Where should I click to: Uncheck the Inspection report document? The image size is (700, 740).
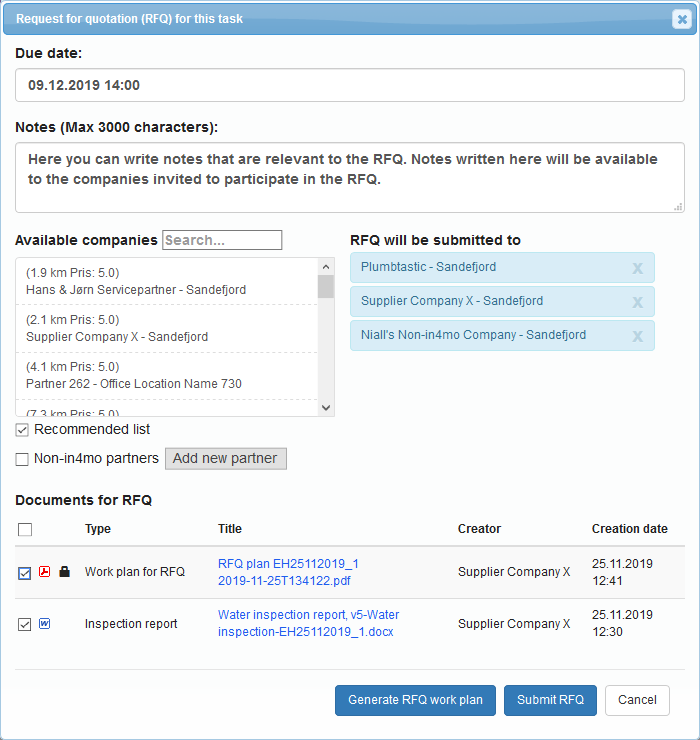tap(24, 625)
